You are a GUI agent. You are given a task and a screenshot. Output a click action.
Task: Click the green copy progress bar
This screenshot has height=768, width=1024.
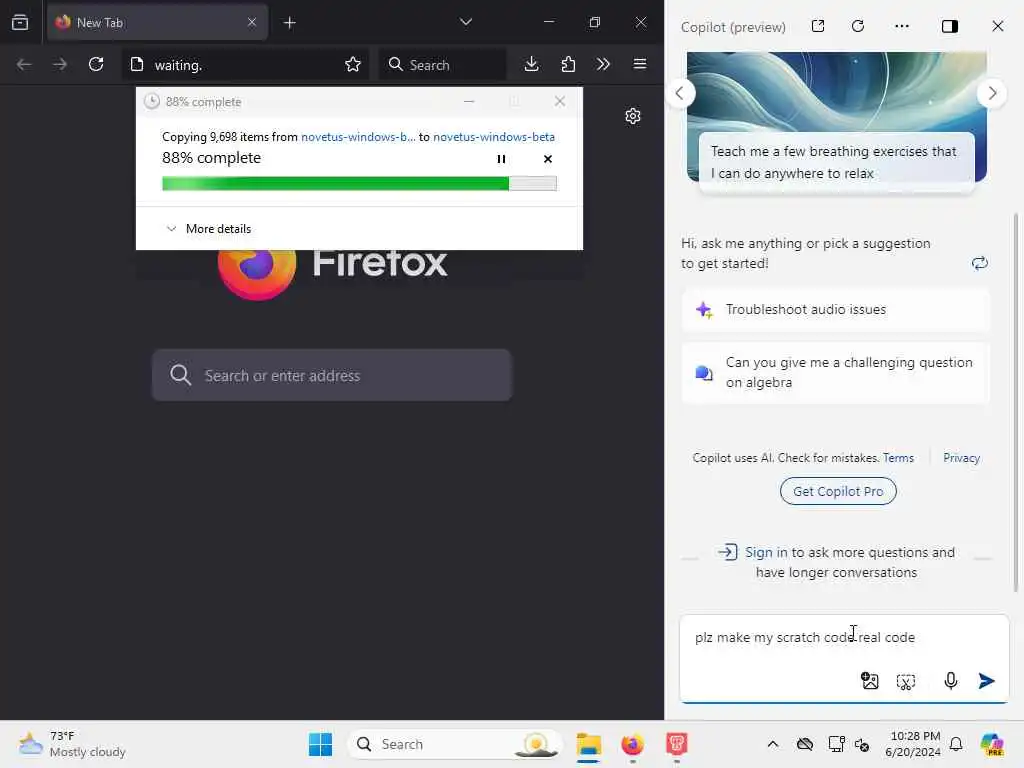pos(359,184)
